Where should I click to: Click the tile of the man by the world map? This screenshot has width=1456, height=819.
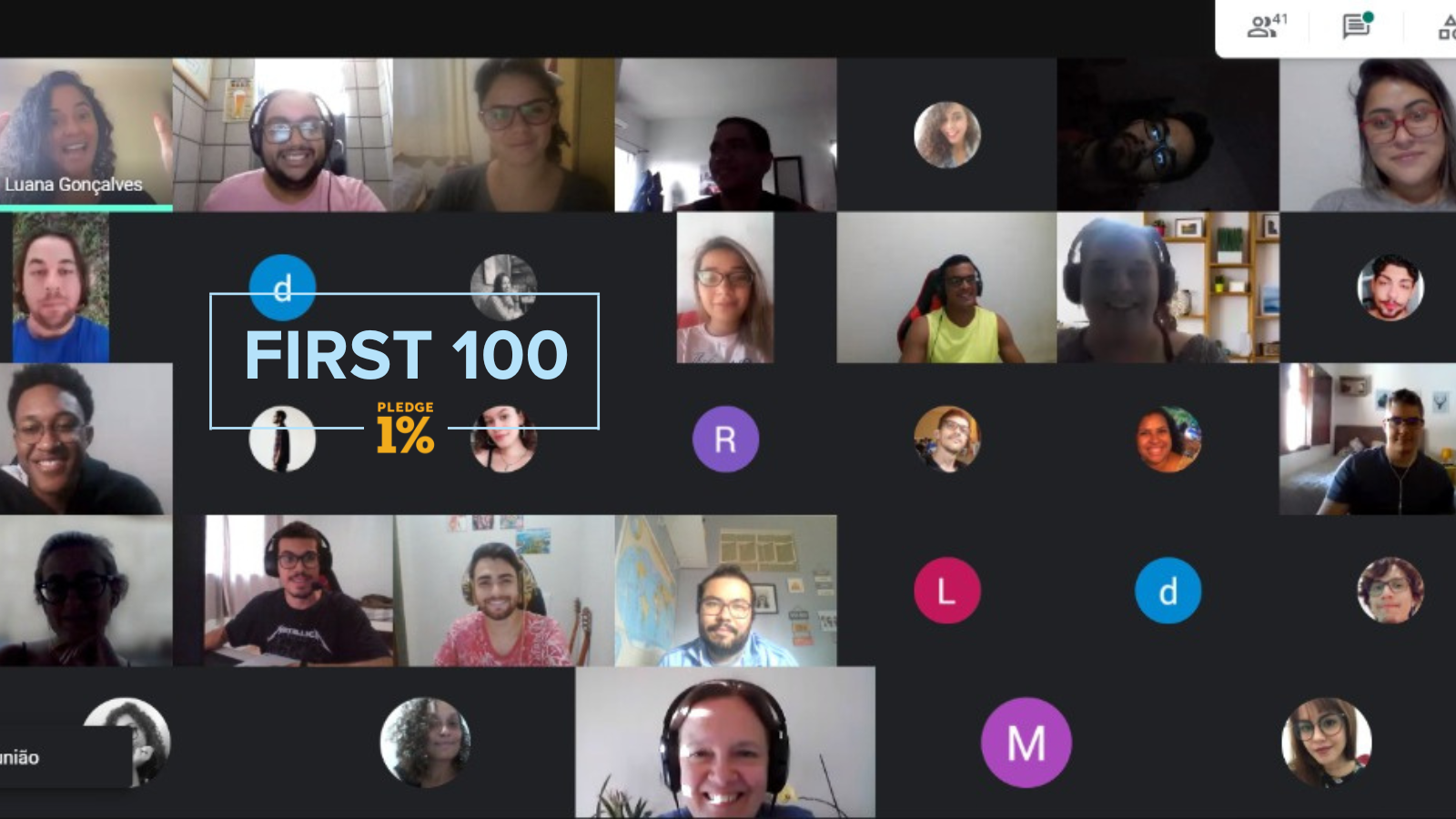point(725,591)
